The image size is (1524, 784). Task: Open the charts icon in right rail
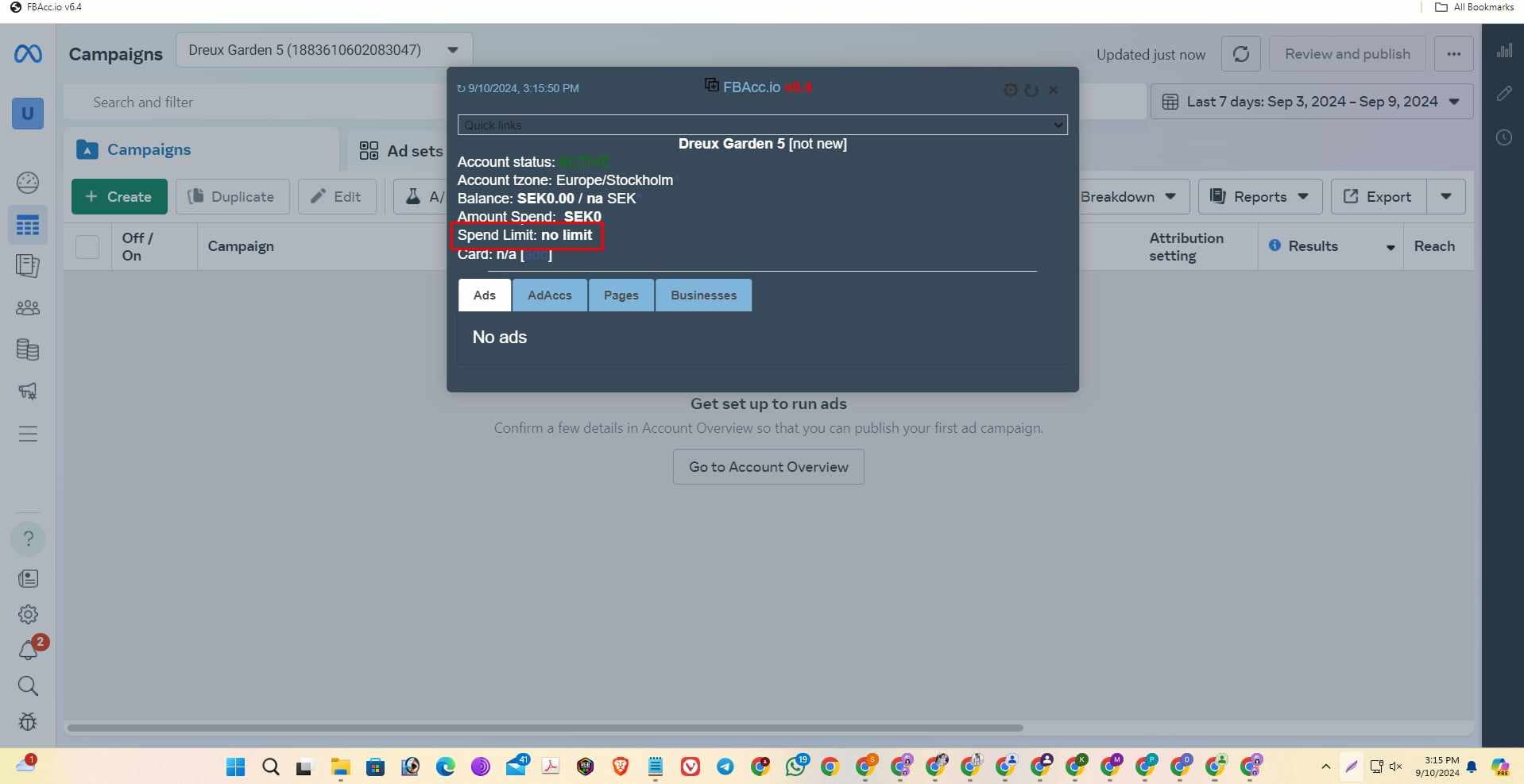tap(1504, 51)
